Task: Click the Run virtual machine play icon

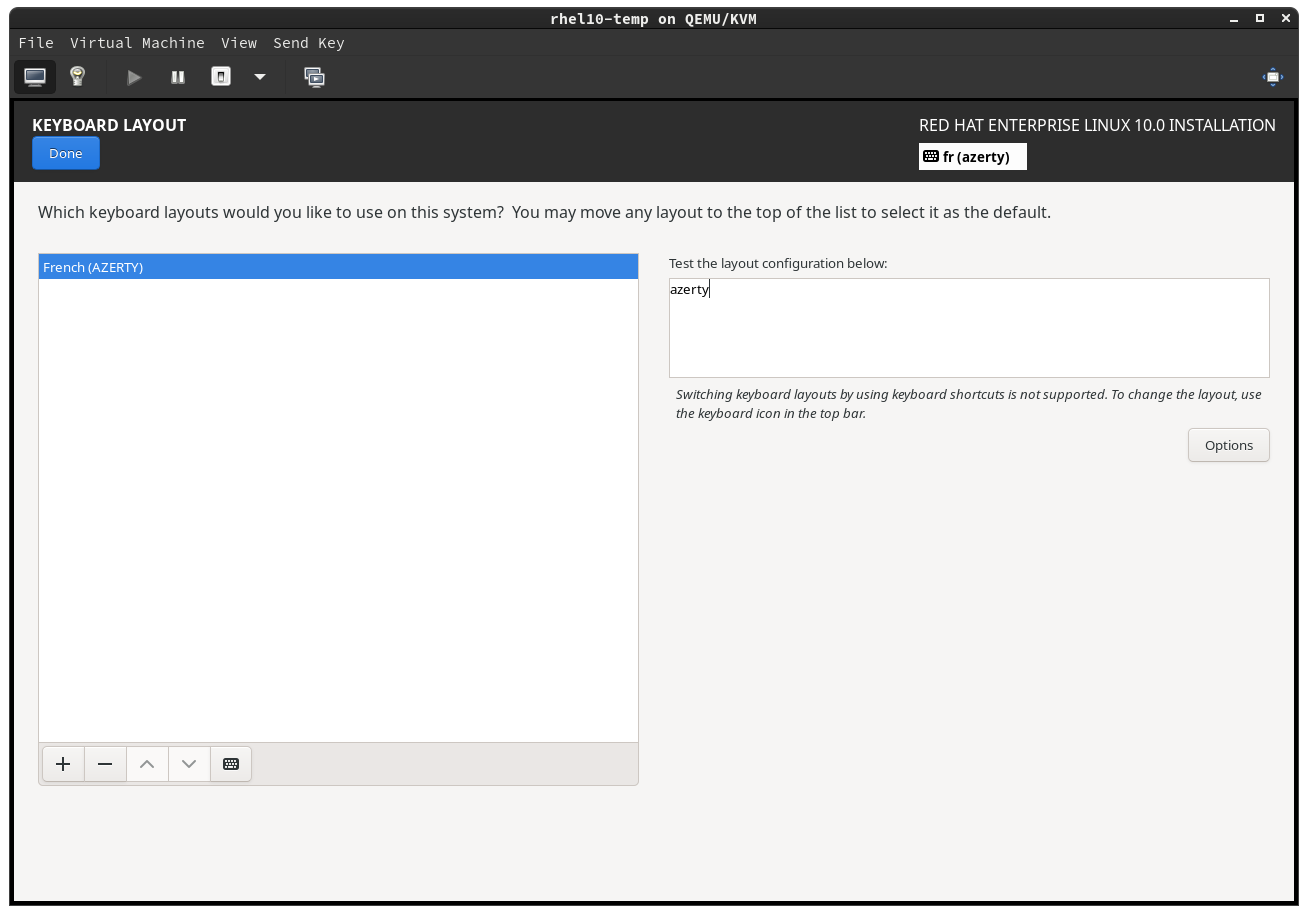Action: 134,77
